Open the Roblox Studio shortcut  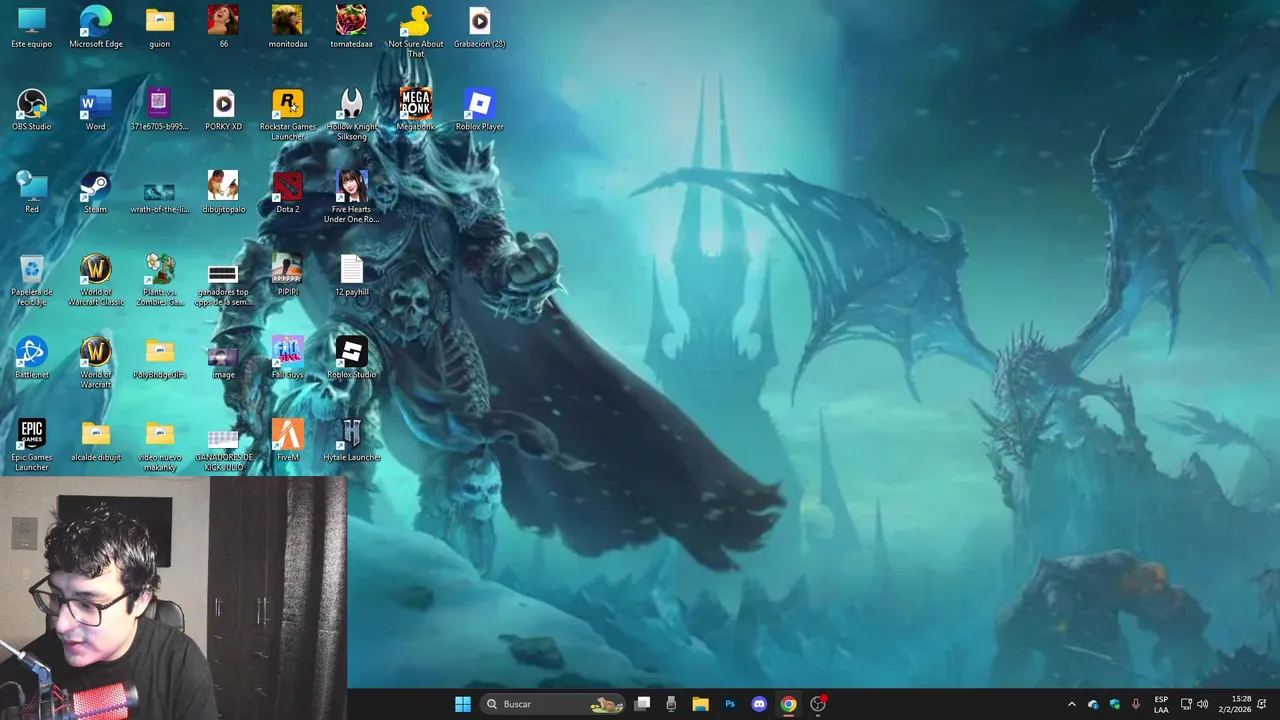point(351,359)
